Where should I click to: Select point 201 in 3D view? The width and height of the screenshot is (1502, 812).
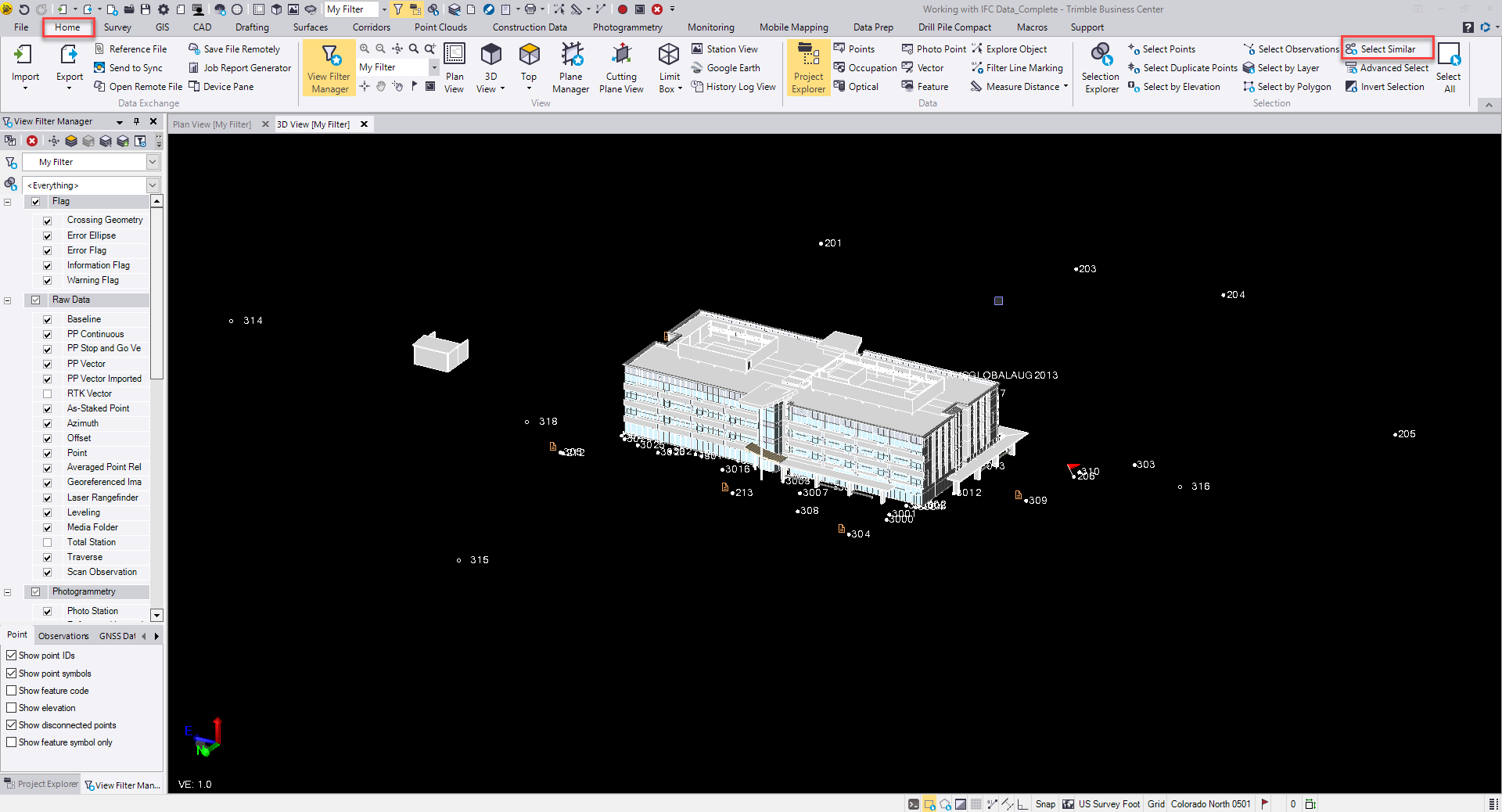[821, 244]
